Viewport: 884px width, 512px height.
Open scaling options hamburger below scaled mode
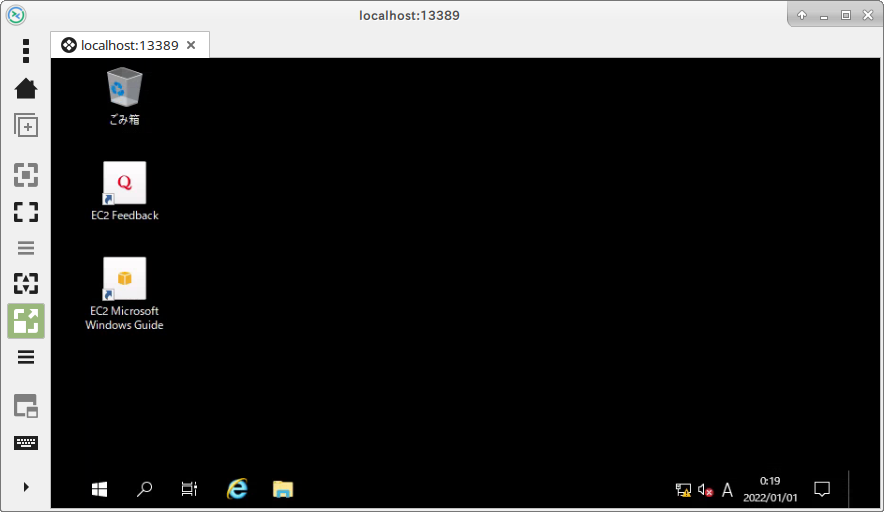(x=26, y=357)
